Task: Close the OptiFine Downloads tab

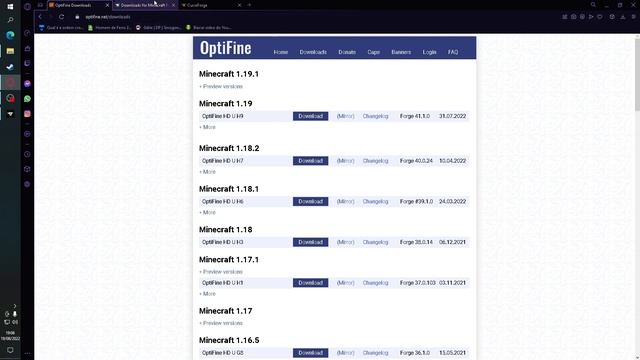Action: click(x=107, y=5)
